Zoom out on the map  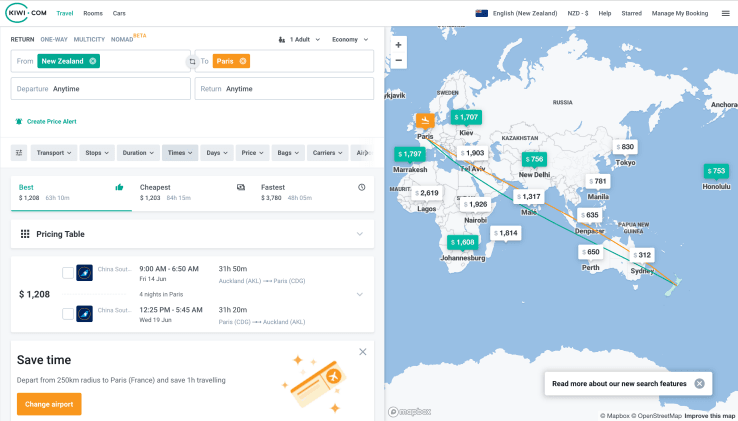pos(398,60)
